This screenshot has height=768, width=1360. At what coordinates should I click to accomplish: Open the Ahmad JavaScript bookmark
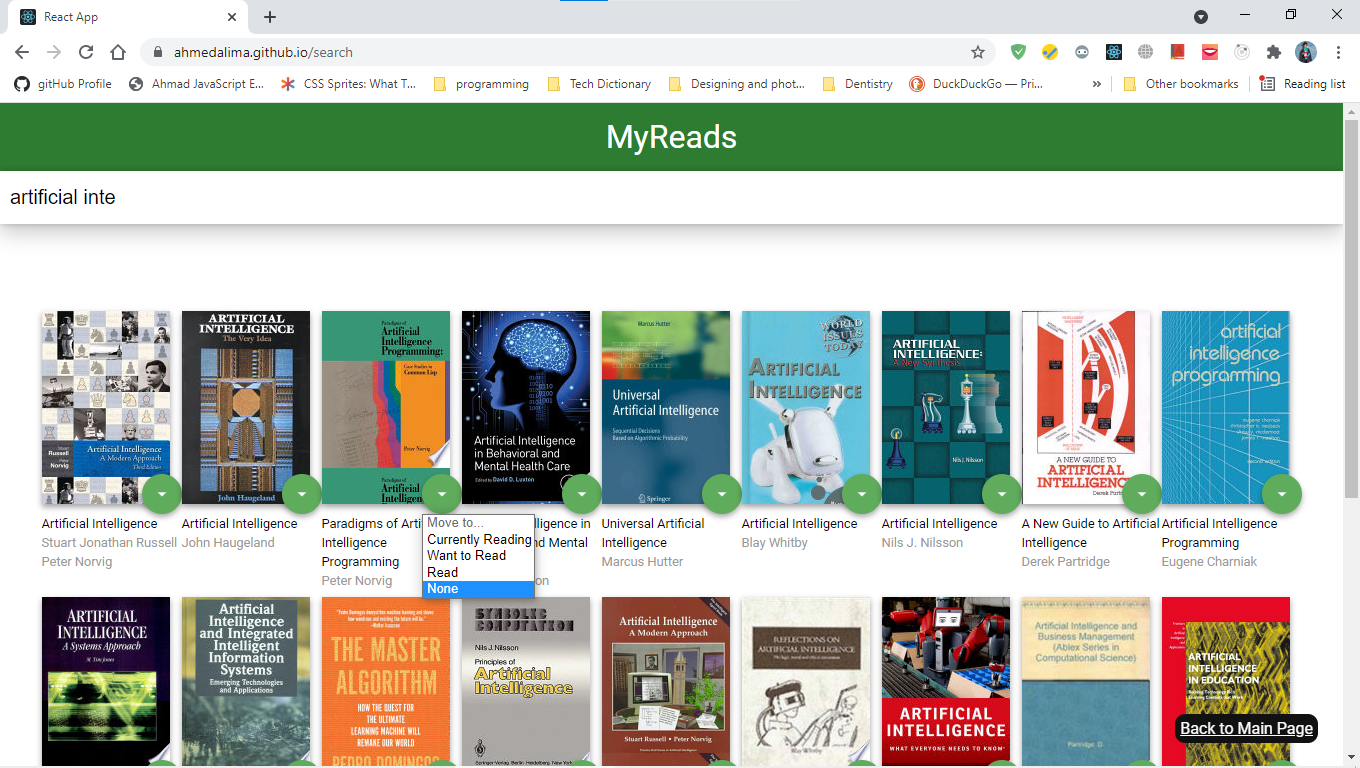point(197,84)
